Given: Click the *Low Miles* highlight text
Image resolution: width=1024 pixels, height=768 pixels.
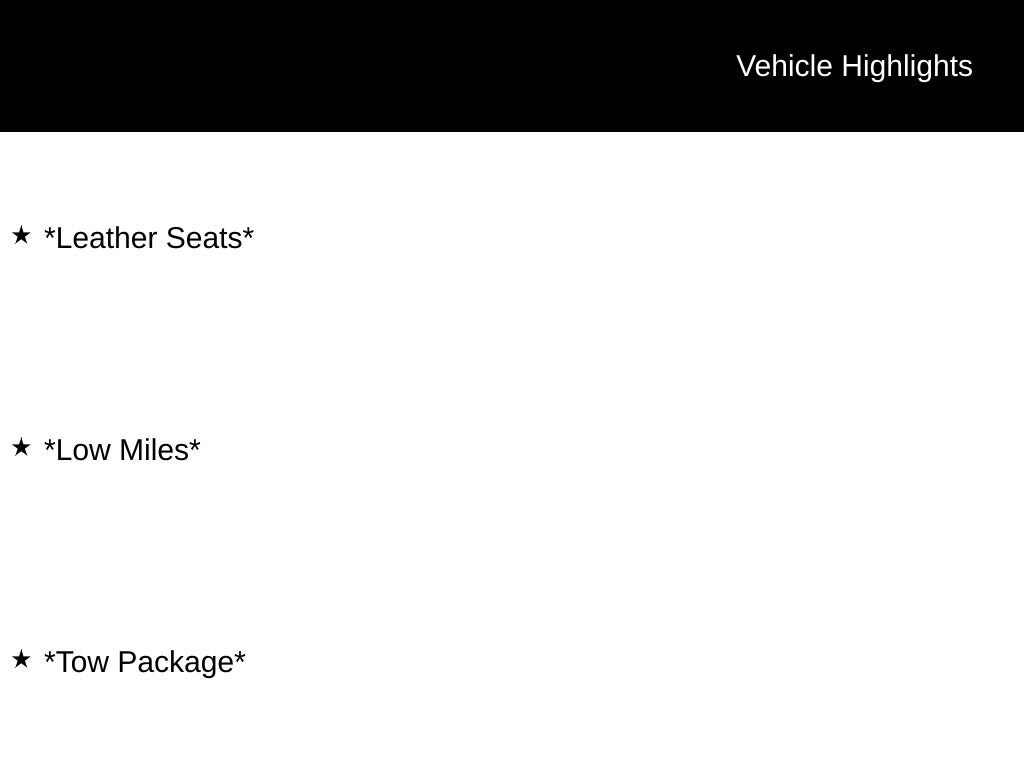Looking at the screenshot, I should click(x=122, y=450).
